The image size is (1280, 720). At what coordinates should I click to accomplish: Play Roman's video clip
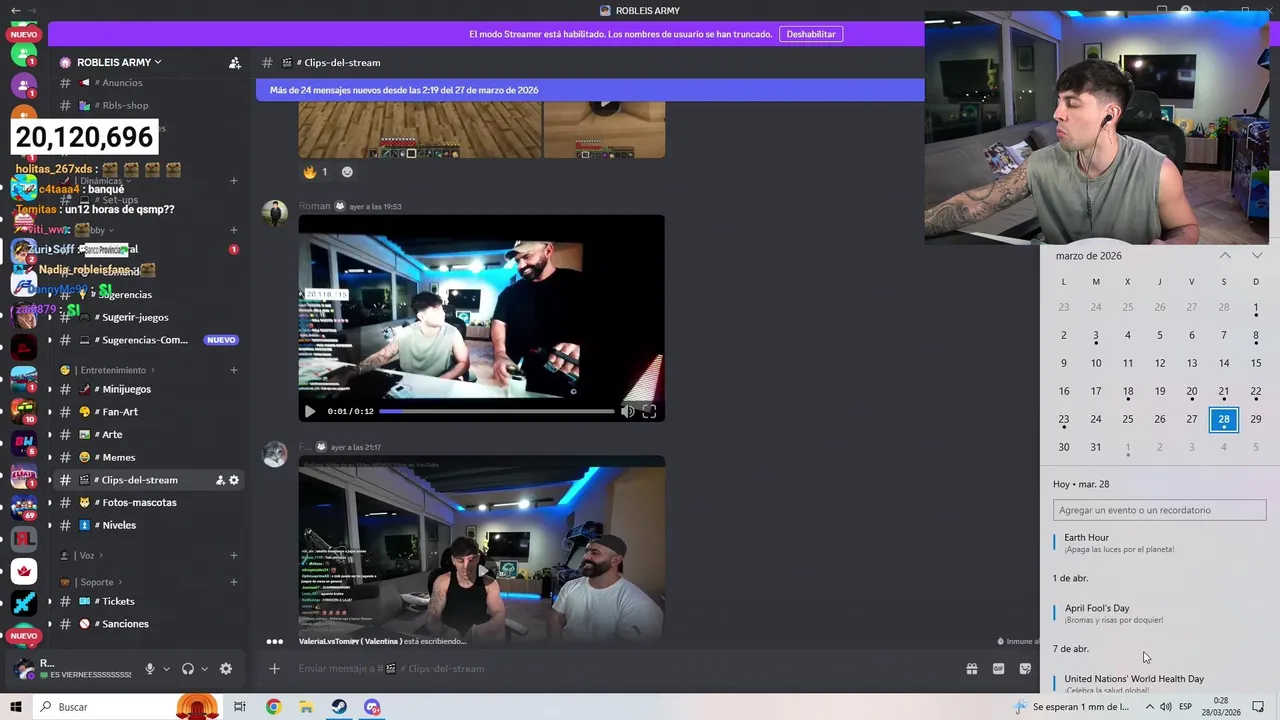click(309, 411)
